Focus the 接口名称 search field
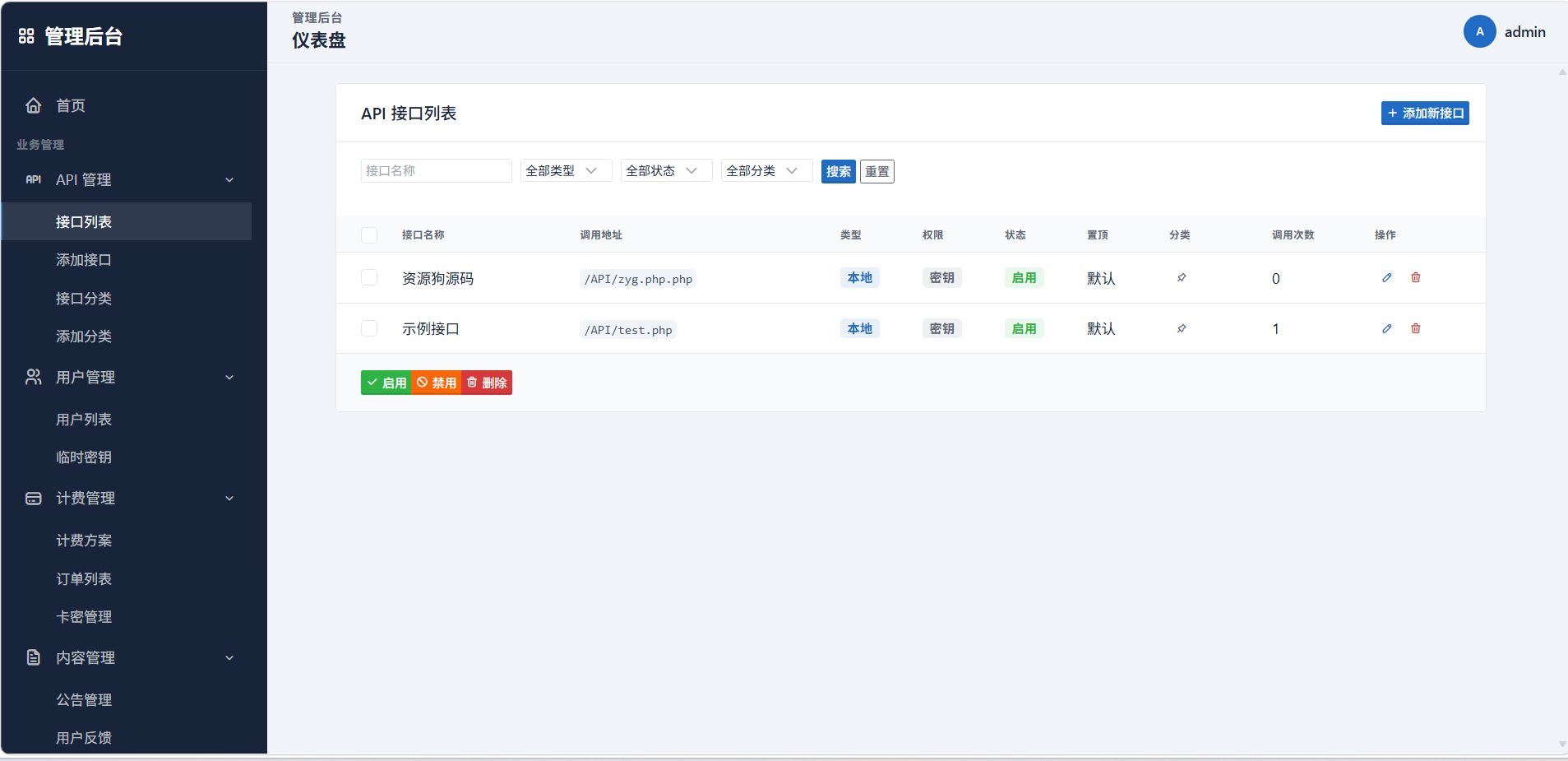Viewport: 1568px width, 761px height. 437,171
